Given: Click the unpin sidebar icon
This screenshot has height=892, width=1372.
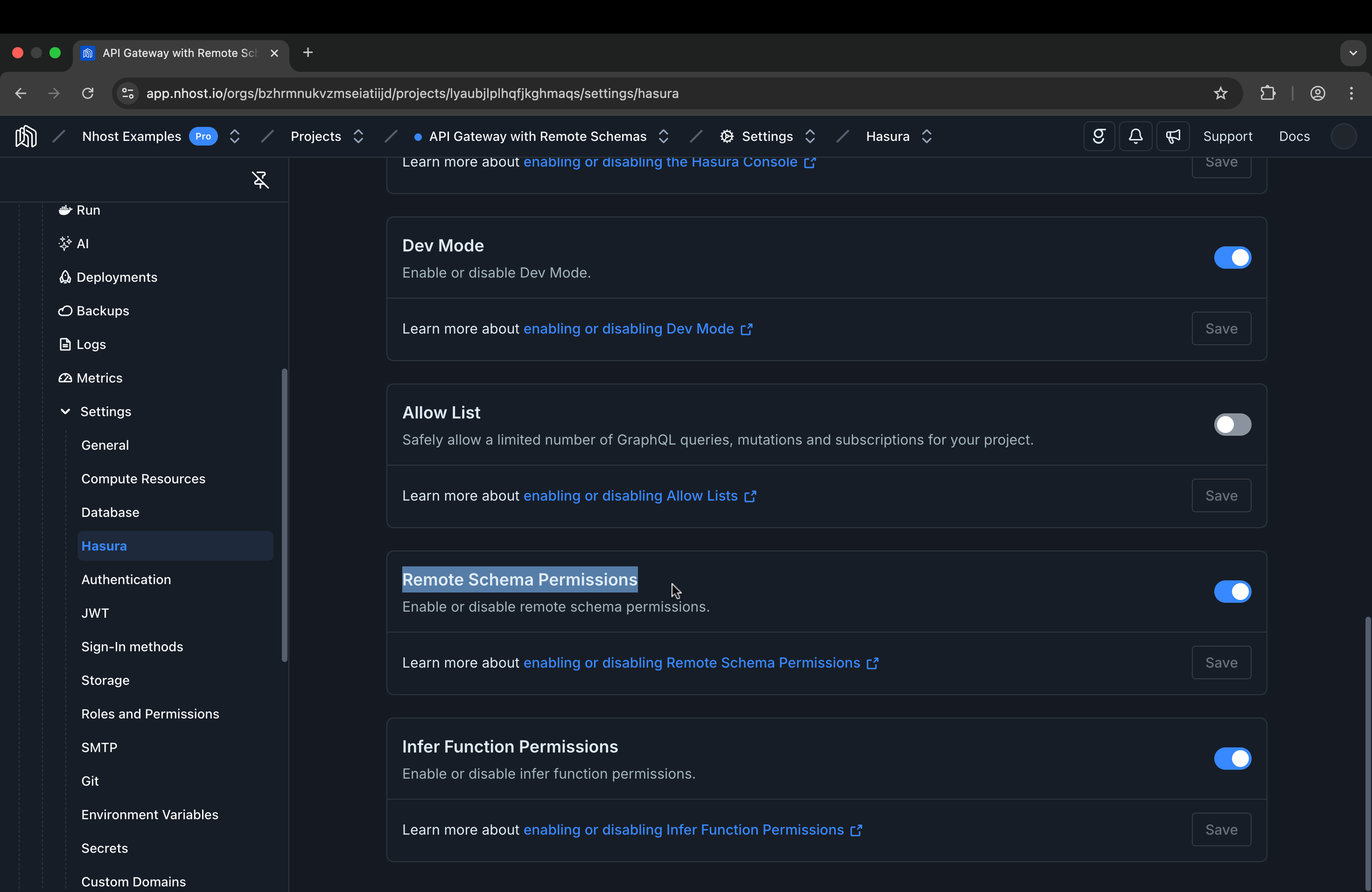Looking at the screenshot, I should (260, 180).
